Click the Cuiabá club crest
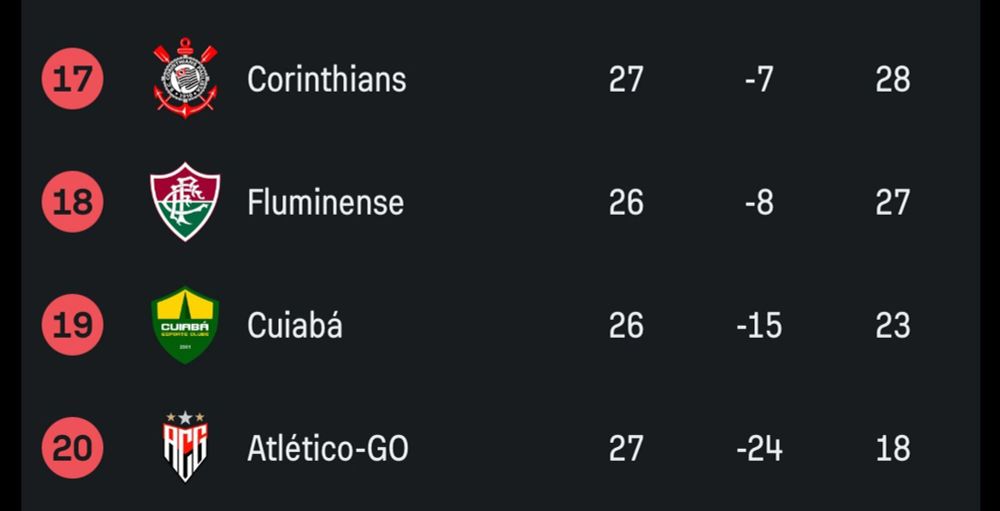The width and height of the screenshot is (1000, 511). 185,325
